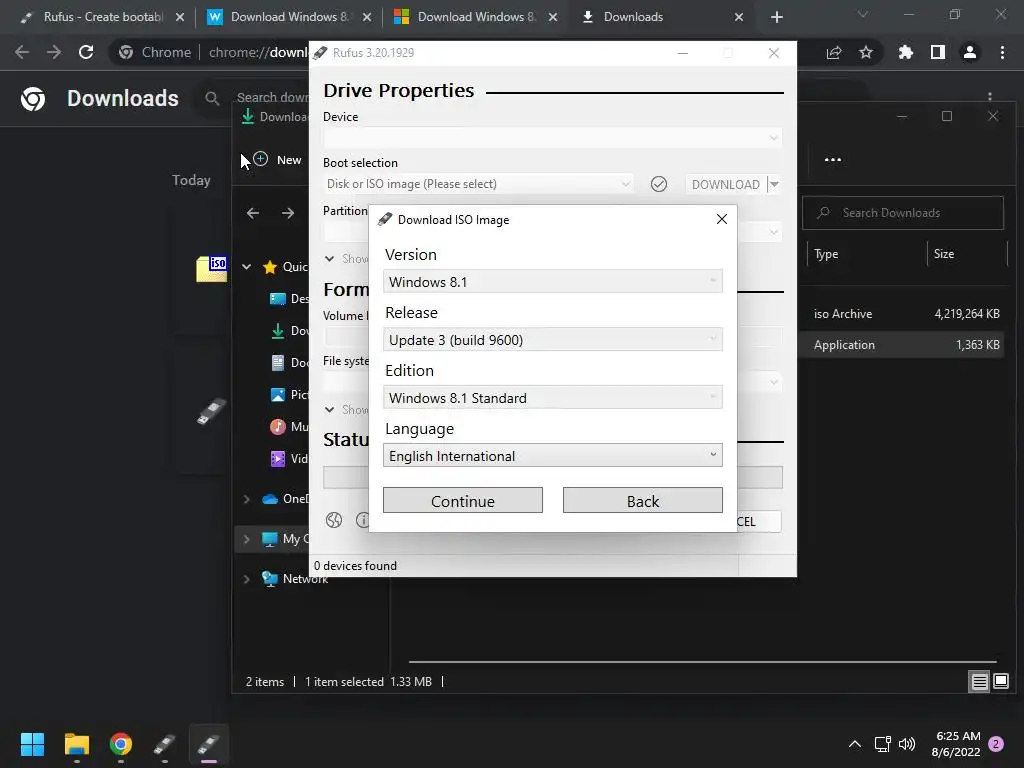Collapse Quick access tree node
The width and height of the screenshot is (1024, 768).
coord(247,266)
